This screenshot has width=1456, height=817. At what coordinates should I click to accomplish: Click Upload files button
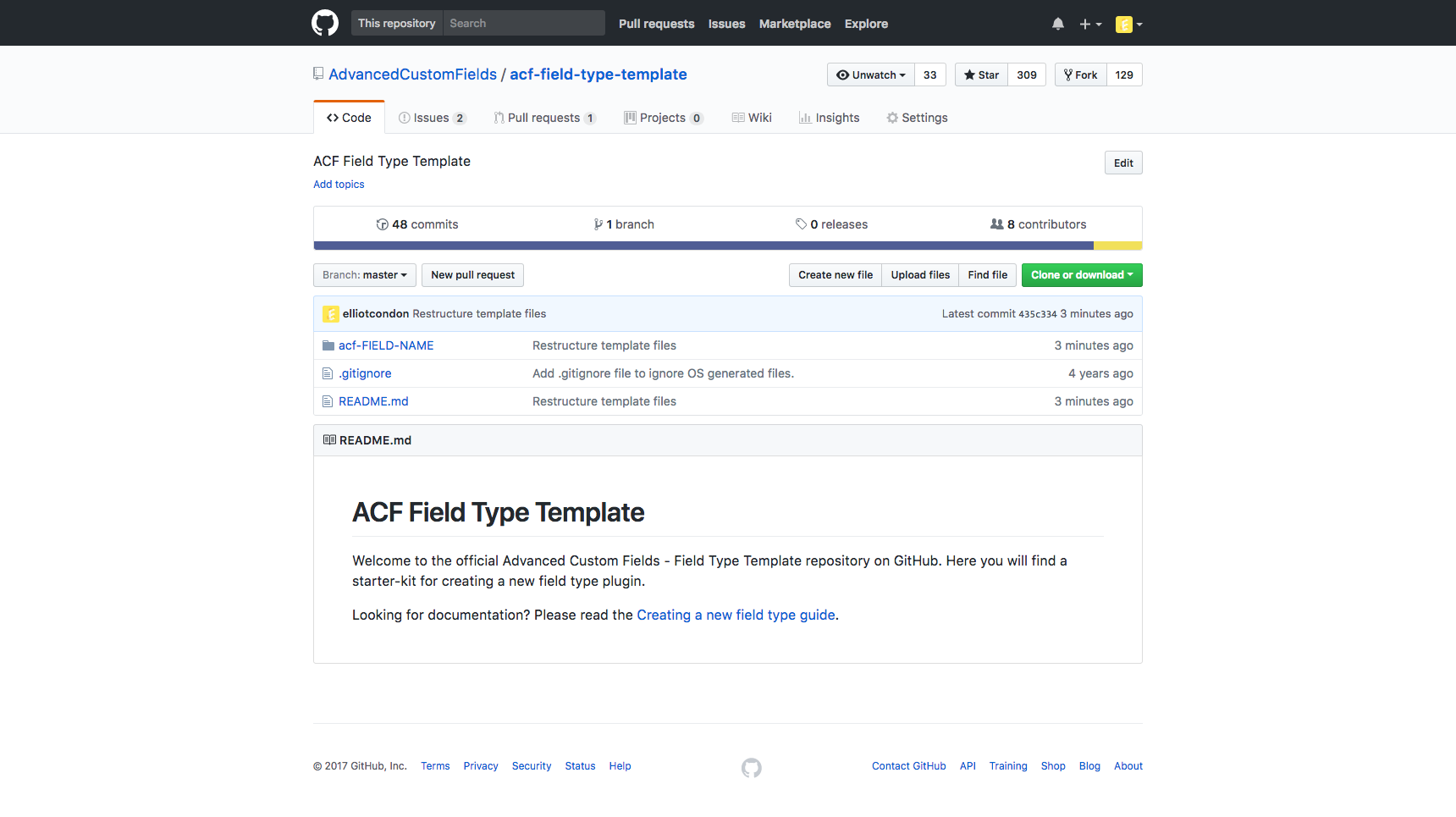point(920,275)
